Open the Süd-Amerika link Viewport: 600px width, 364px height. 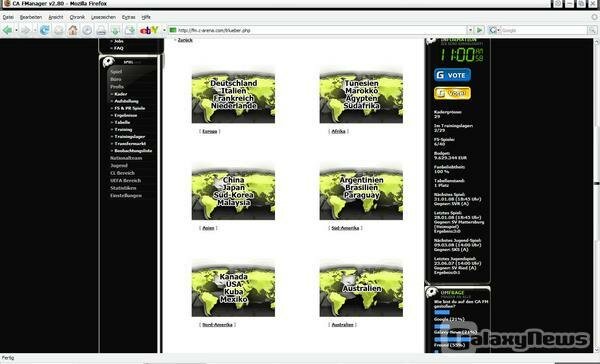click(x=345, y=228)
